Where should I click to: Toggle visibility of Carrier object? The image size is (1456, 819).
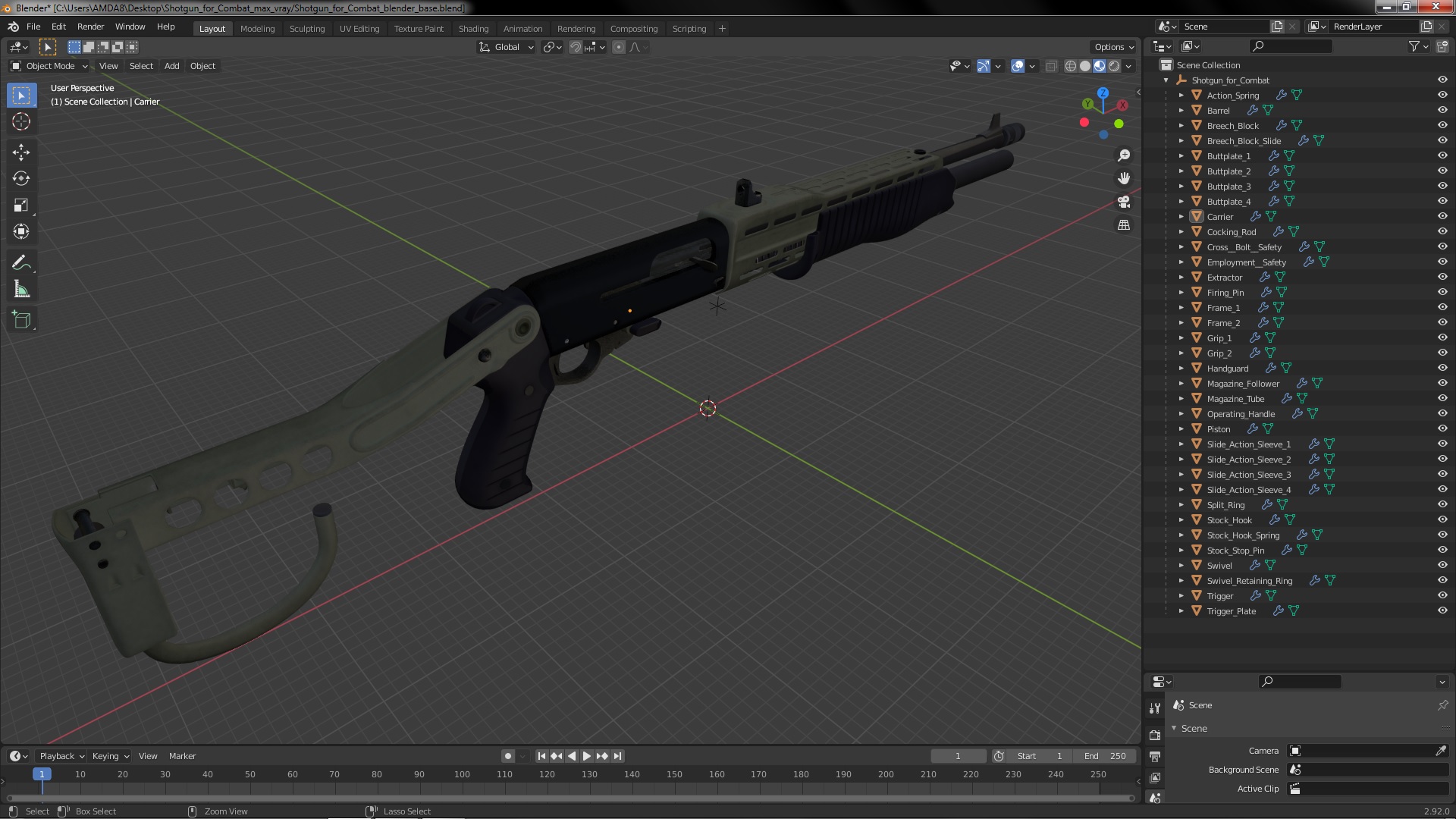pos(1442,217)
